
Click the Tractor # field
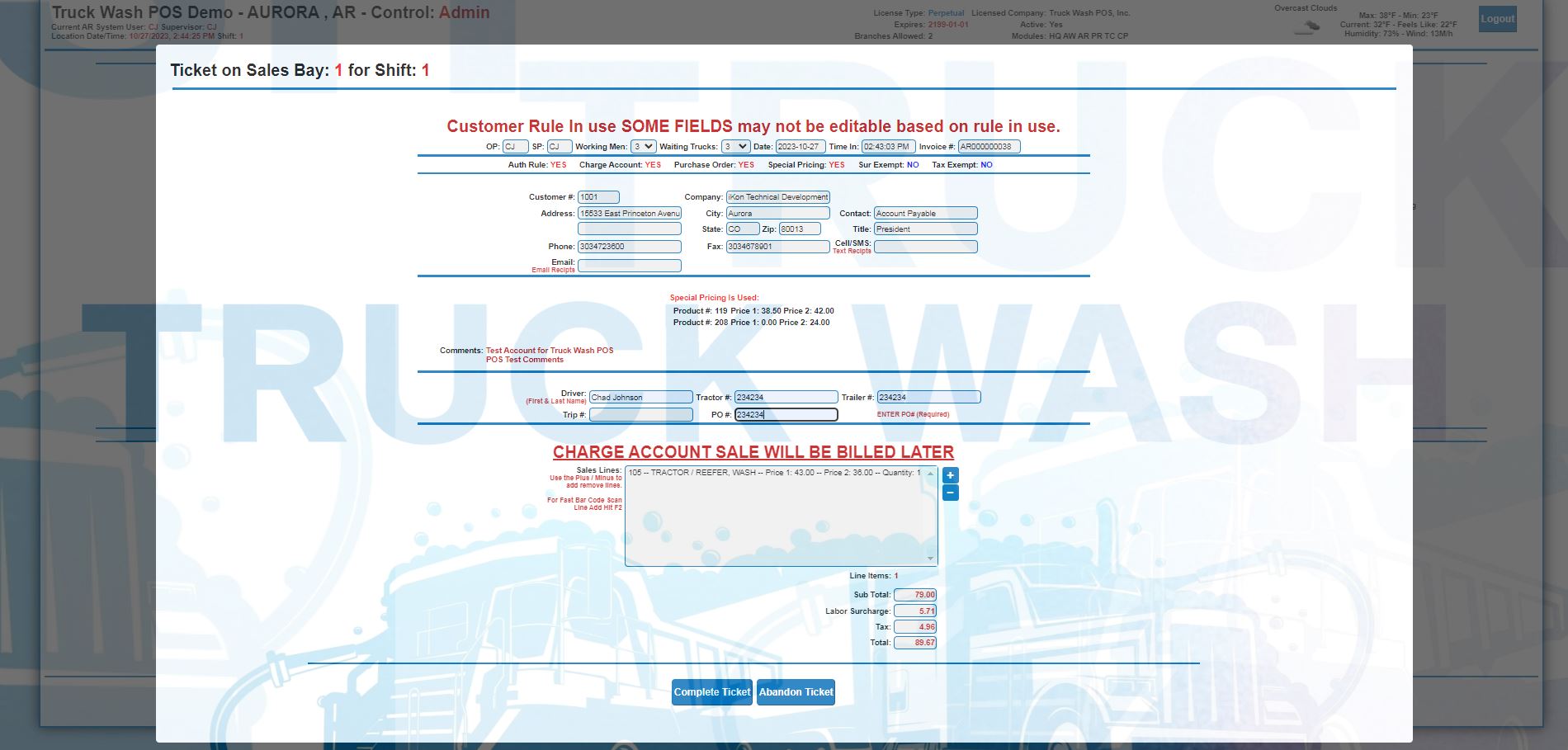click(786, 397)
